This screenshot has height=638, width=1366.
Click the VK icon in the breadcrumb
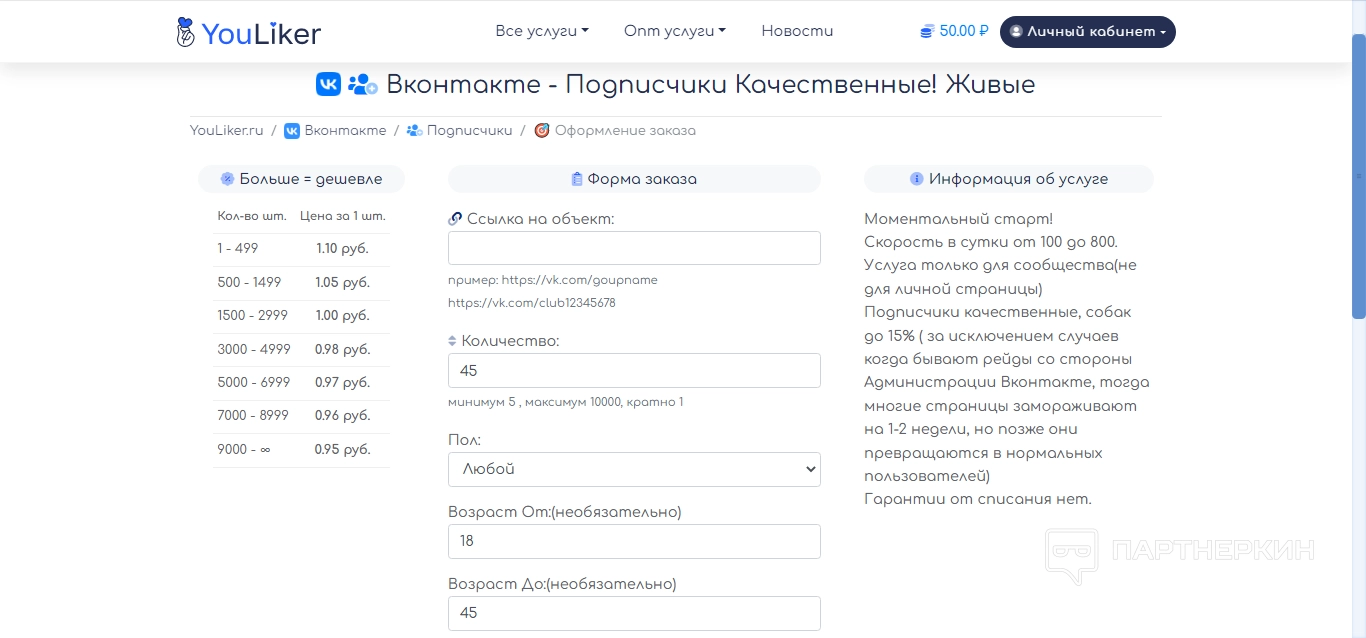coord(292,131)
